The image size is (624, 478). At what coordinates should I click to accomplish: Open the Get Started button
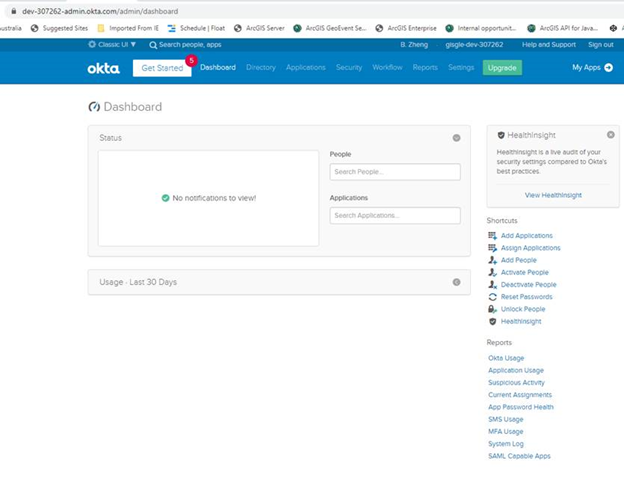[162, 68]
